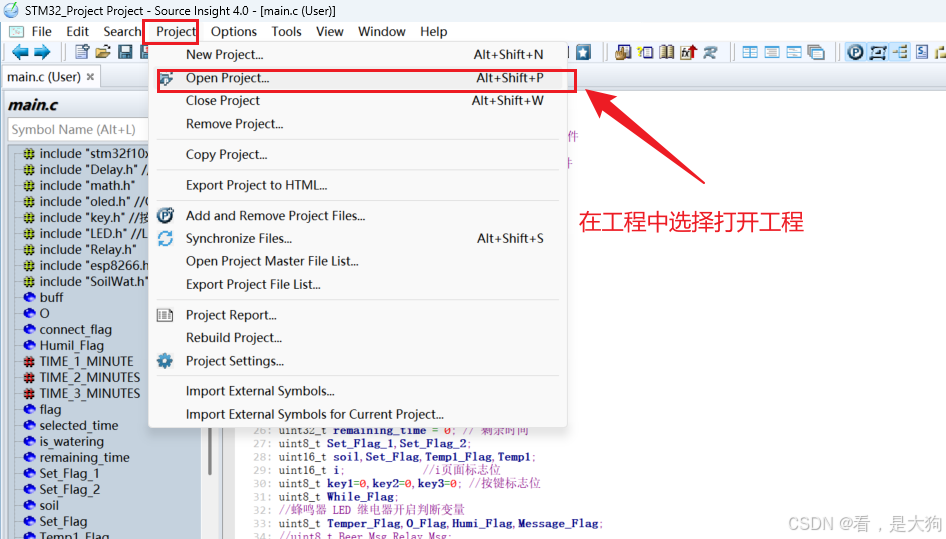Choose Copy Project... menu entry

pyautogui.click(x=357, y=155)
